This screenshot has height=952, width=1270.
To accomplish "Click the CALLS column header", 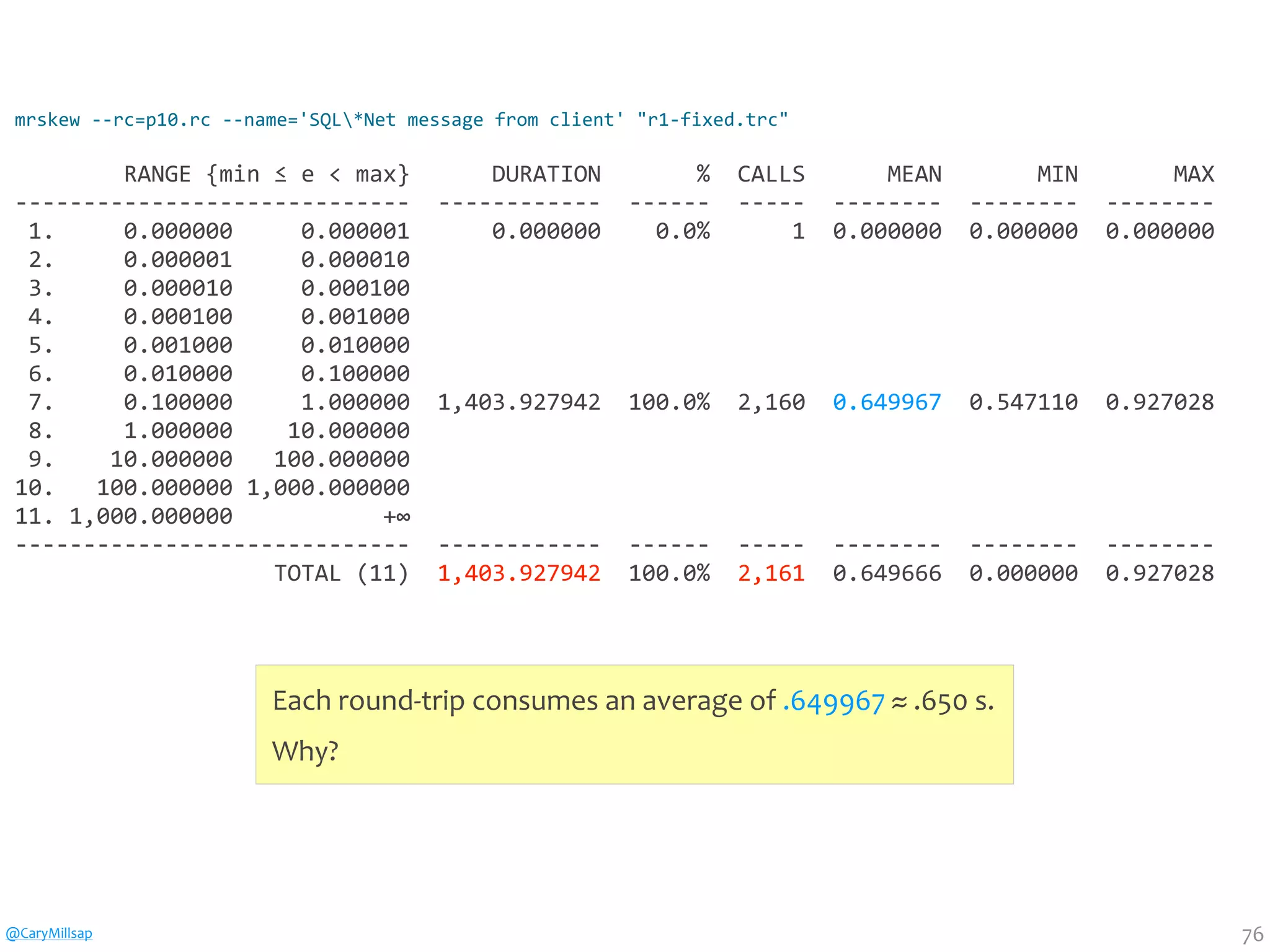I will (771, 174).
